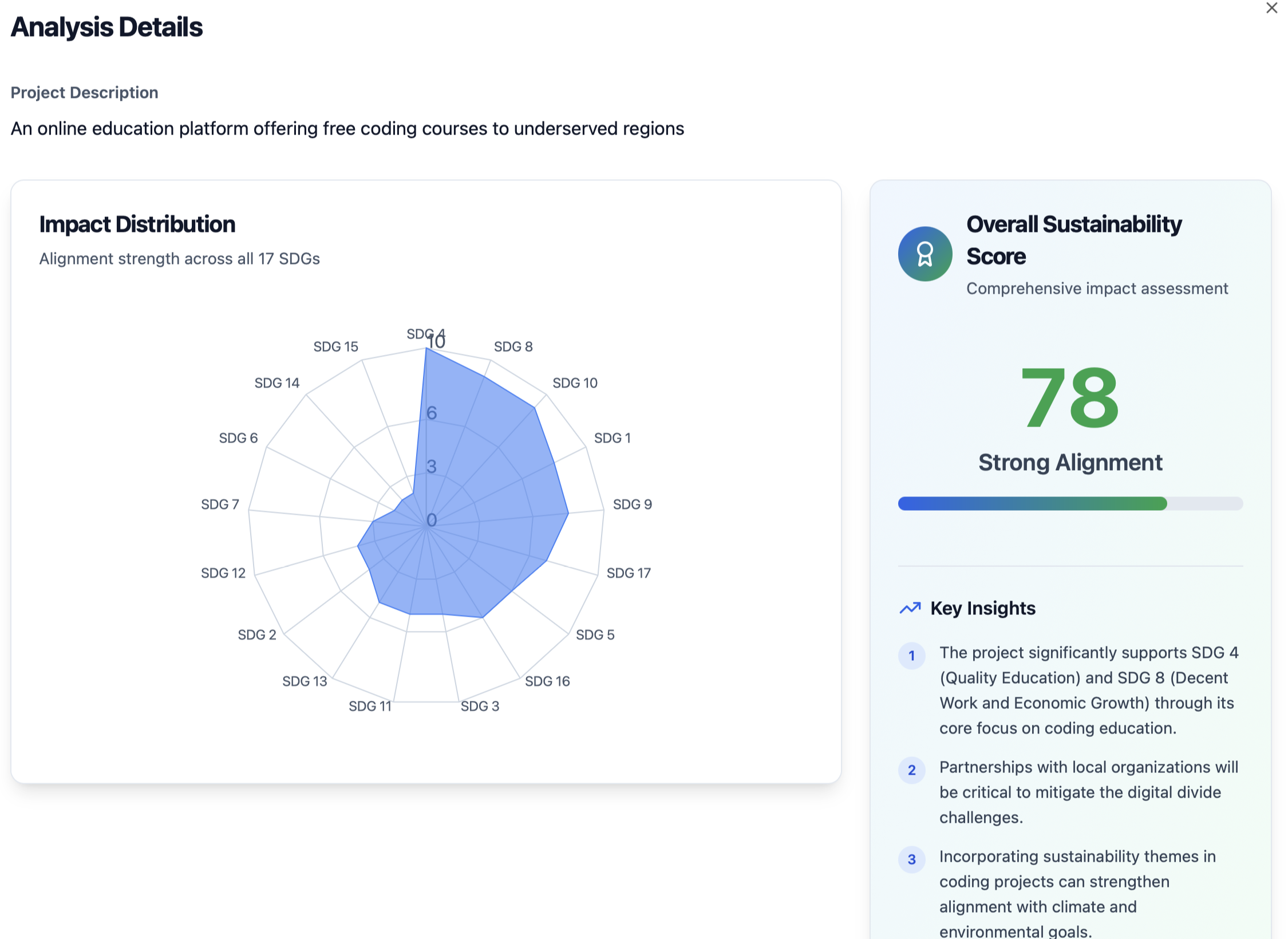The image size is (1288, 939).
Task: Click the SDG 15 radar label
Action: pyautogui.click(x=335, y=346)
